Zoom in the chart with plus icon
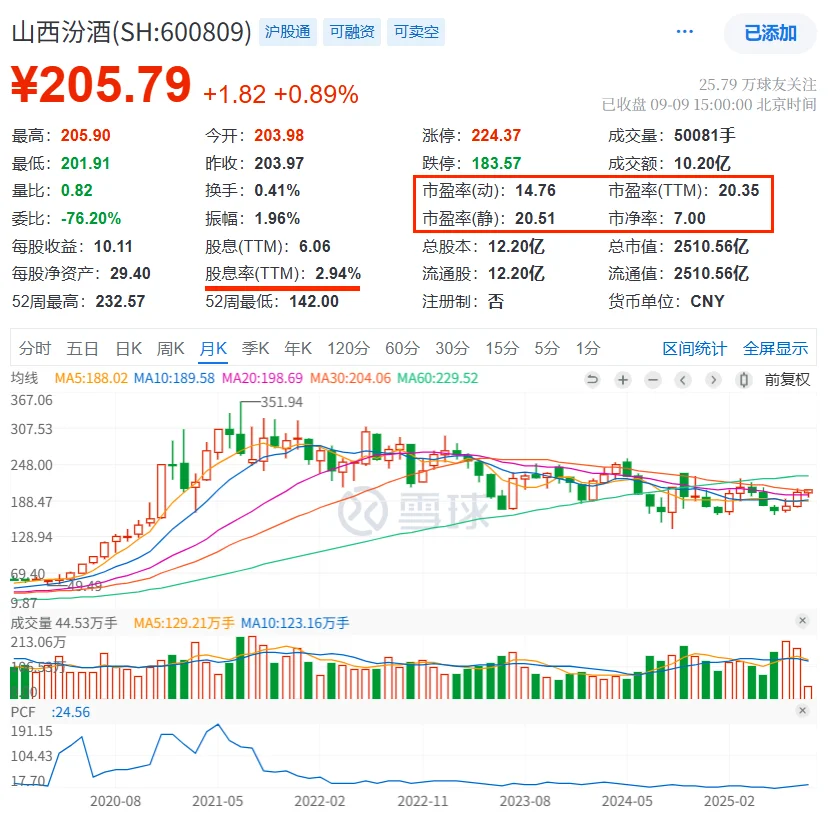This screenshot has height=822, width=830. [623, 380]
